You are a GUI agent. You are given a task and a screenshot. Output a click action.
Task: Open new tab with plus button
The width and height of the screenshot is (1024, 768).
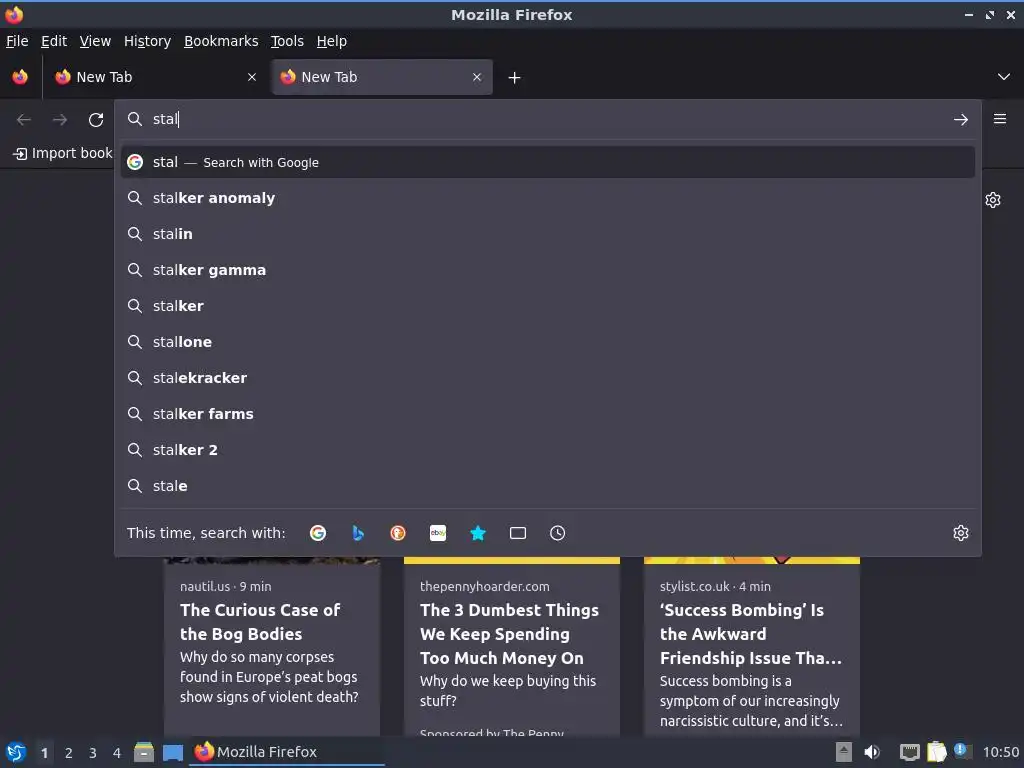[515, 78]
